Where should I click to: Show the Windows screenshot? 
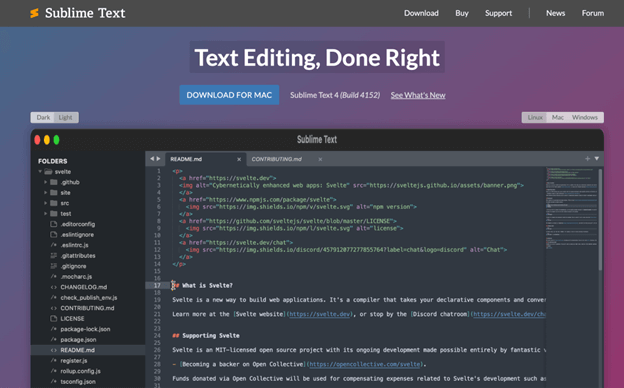(x=585, y=117)
